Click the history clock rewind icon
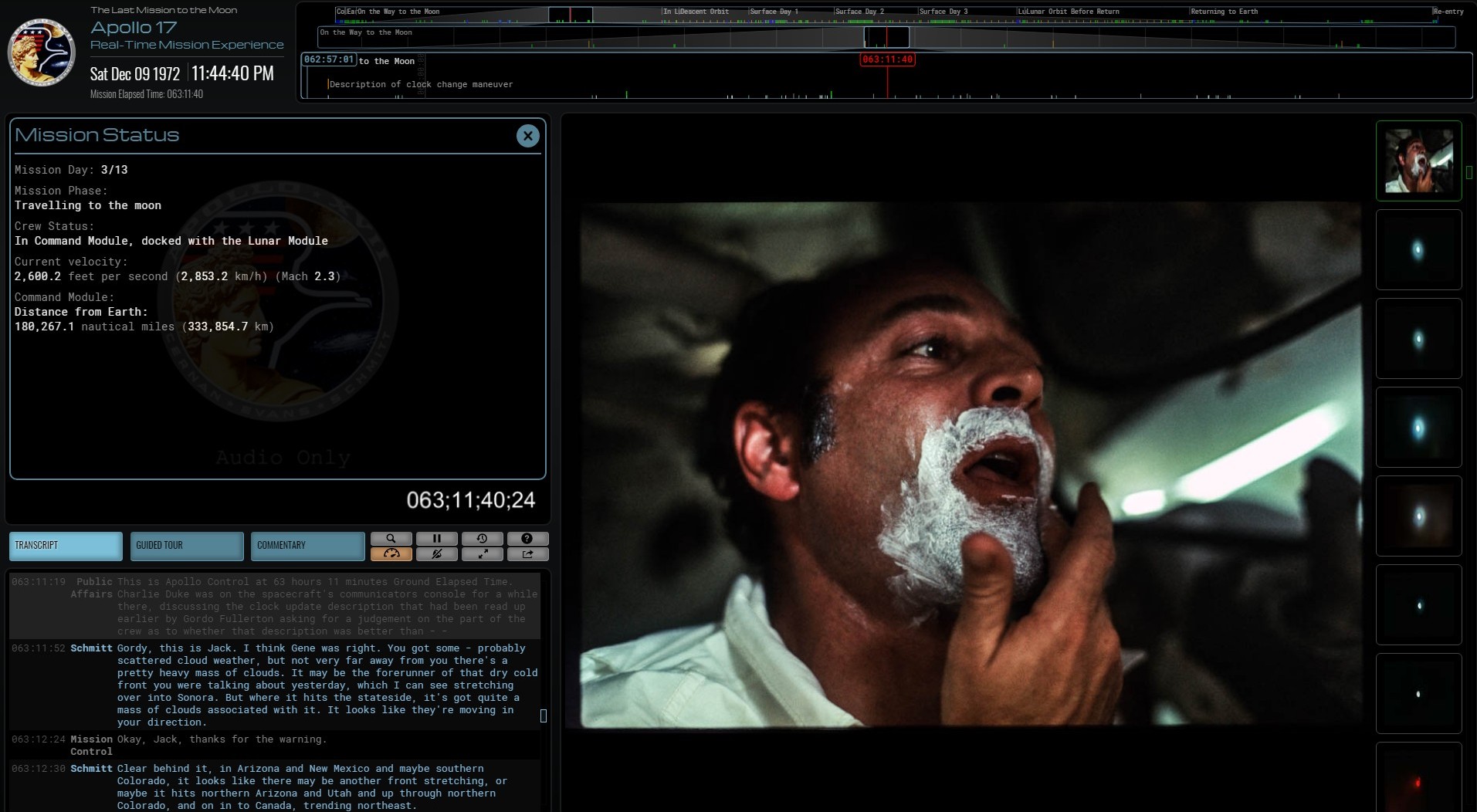Screen dimensions: 1477x812 pyautogui.click(x=482, y=539)
